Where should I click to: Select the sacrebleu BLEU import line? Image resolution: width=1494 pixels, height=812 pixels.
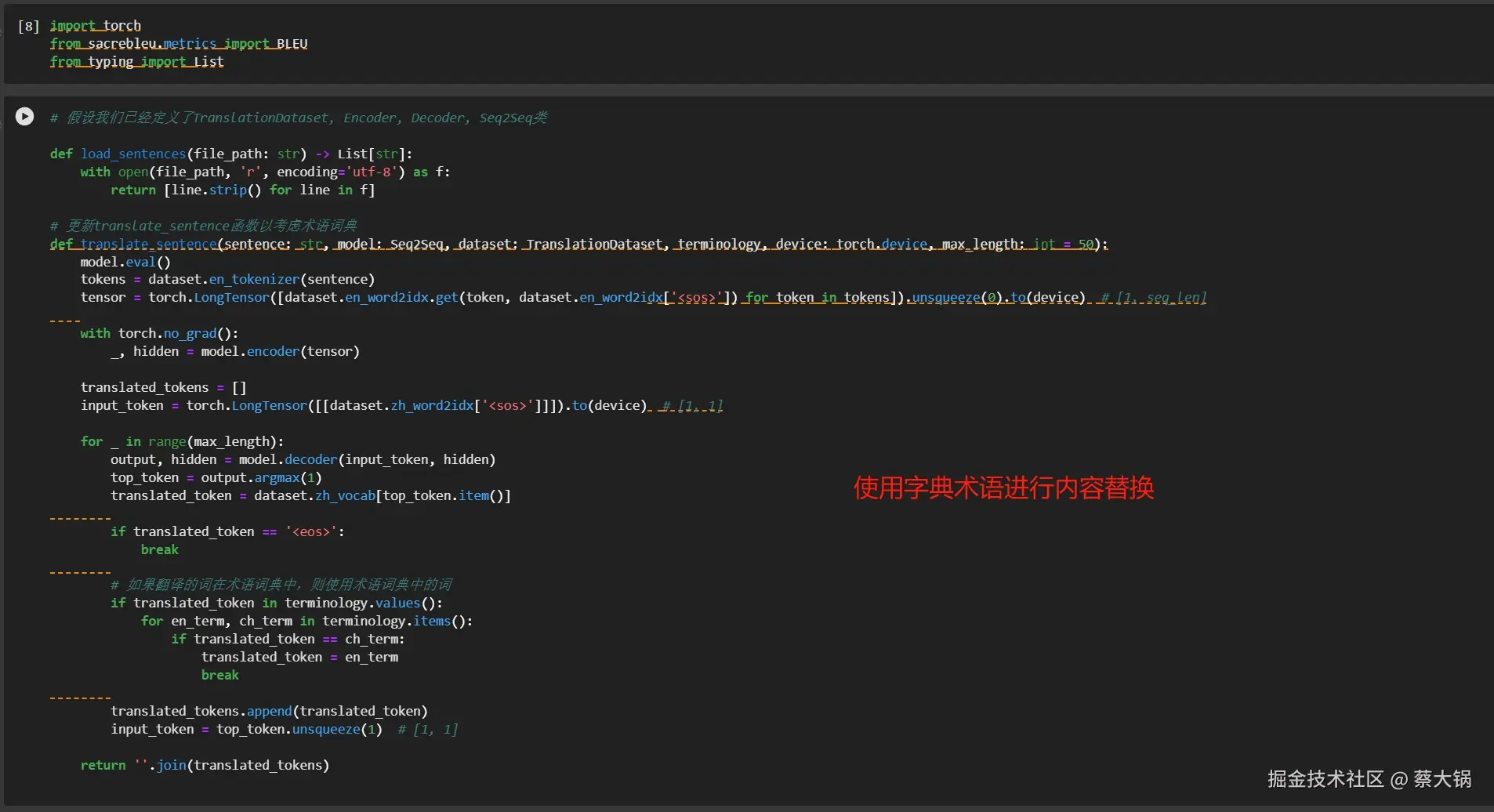pos(179,43)
